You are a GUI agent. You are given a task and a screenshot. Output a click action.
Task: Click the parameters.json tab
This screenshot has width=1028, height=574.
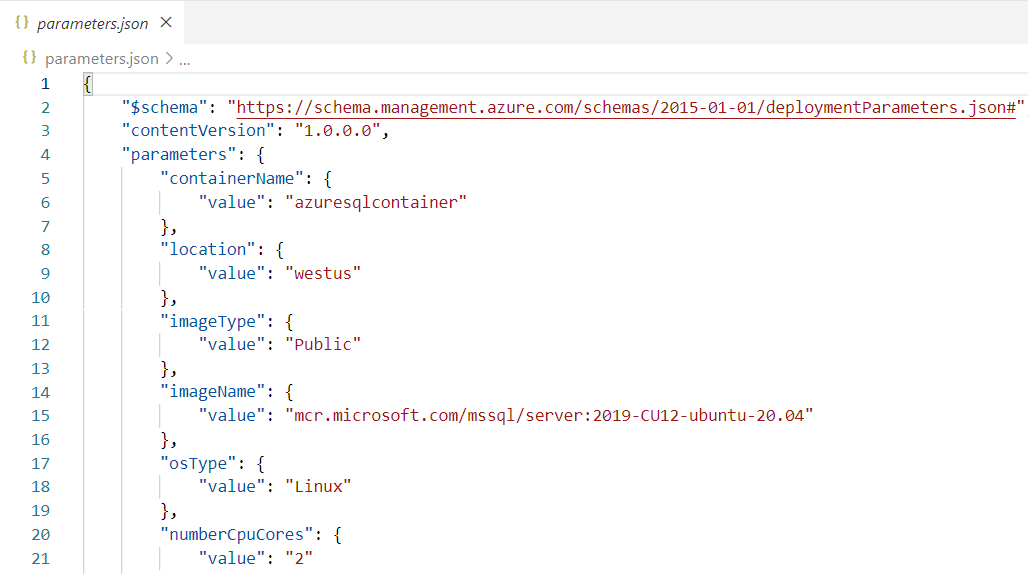coord(92,23)
